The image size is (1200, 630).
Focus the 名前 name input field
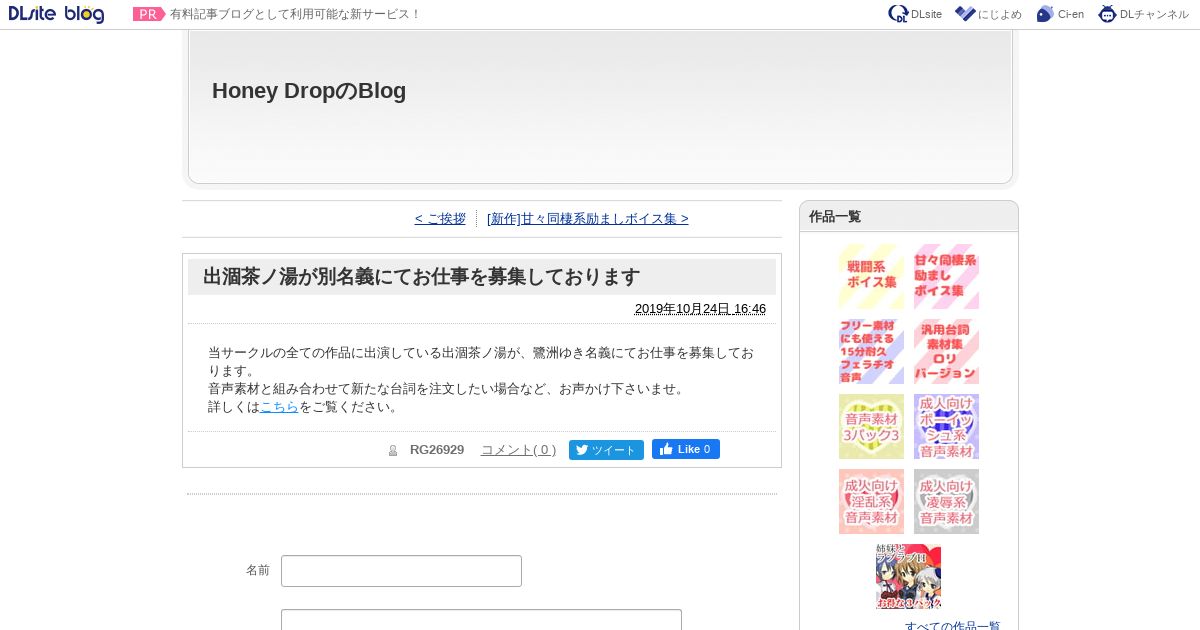401,571
